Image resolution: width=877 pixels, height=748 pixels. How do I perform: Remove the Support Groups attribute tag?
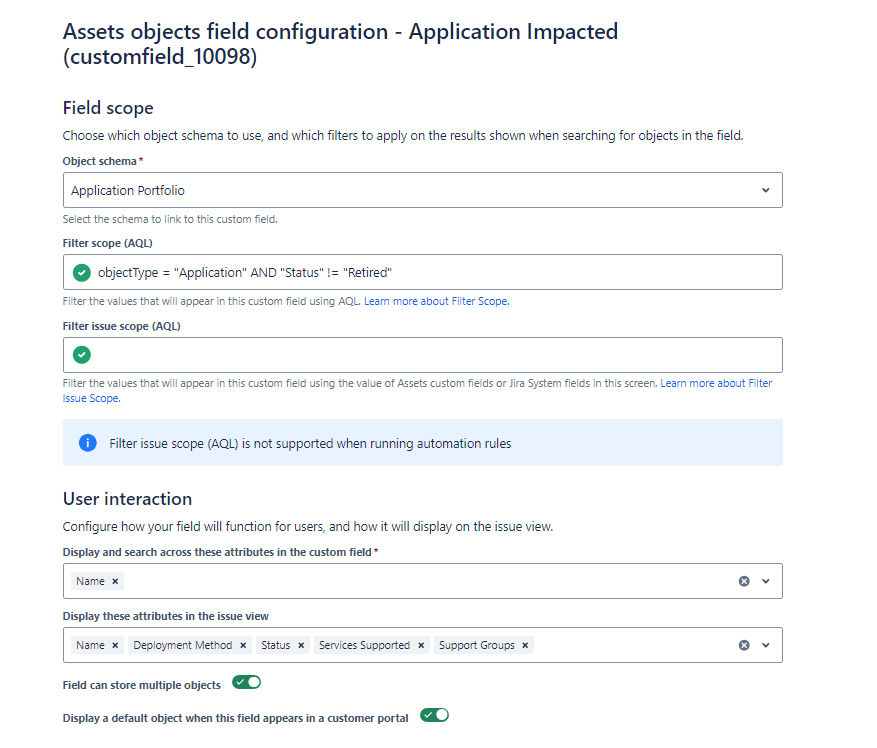pyautogui.click(x=525, y=646)
